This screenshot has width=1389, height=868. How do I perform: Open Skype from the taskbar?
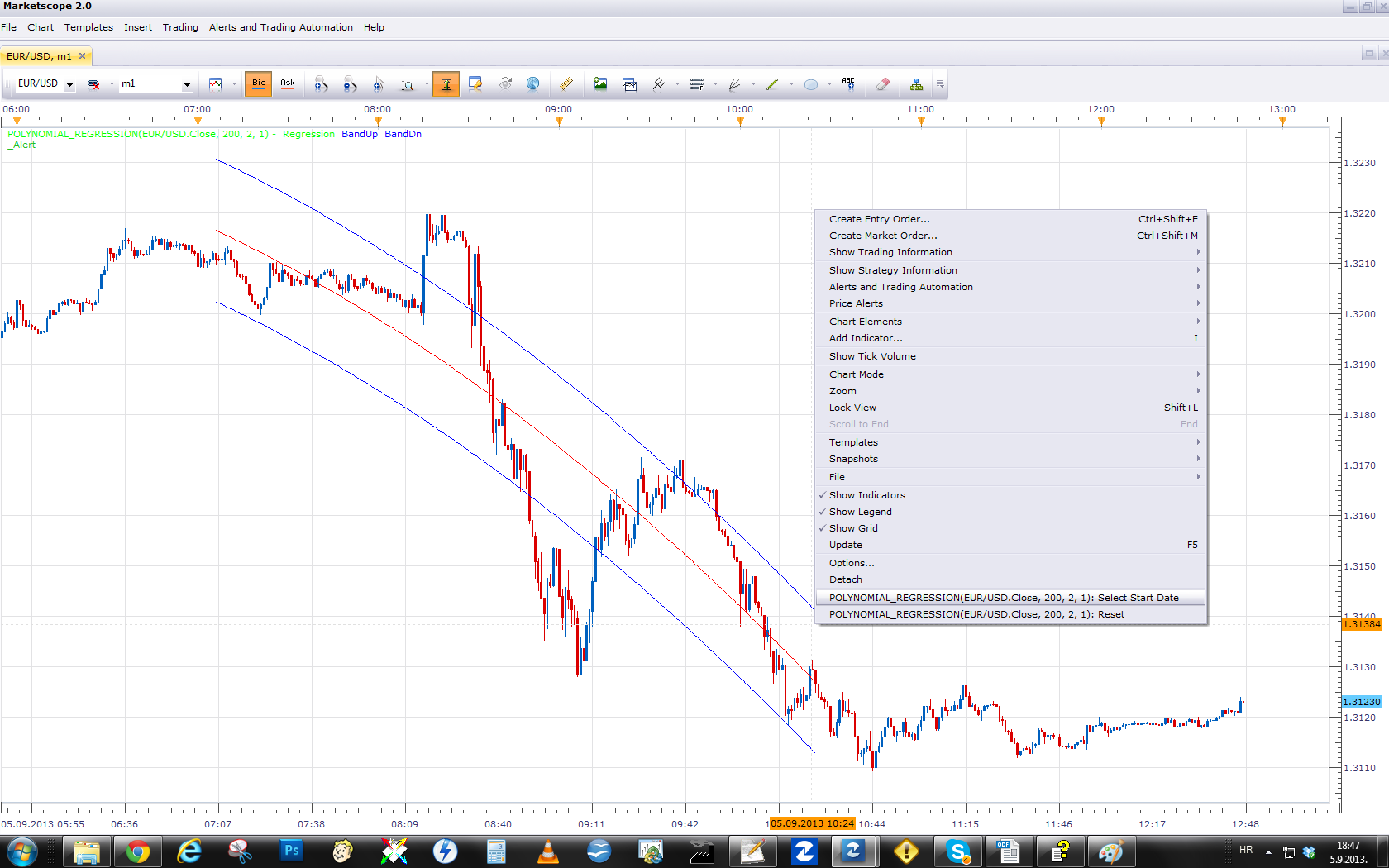957,851
